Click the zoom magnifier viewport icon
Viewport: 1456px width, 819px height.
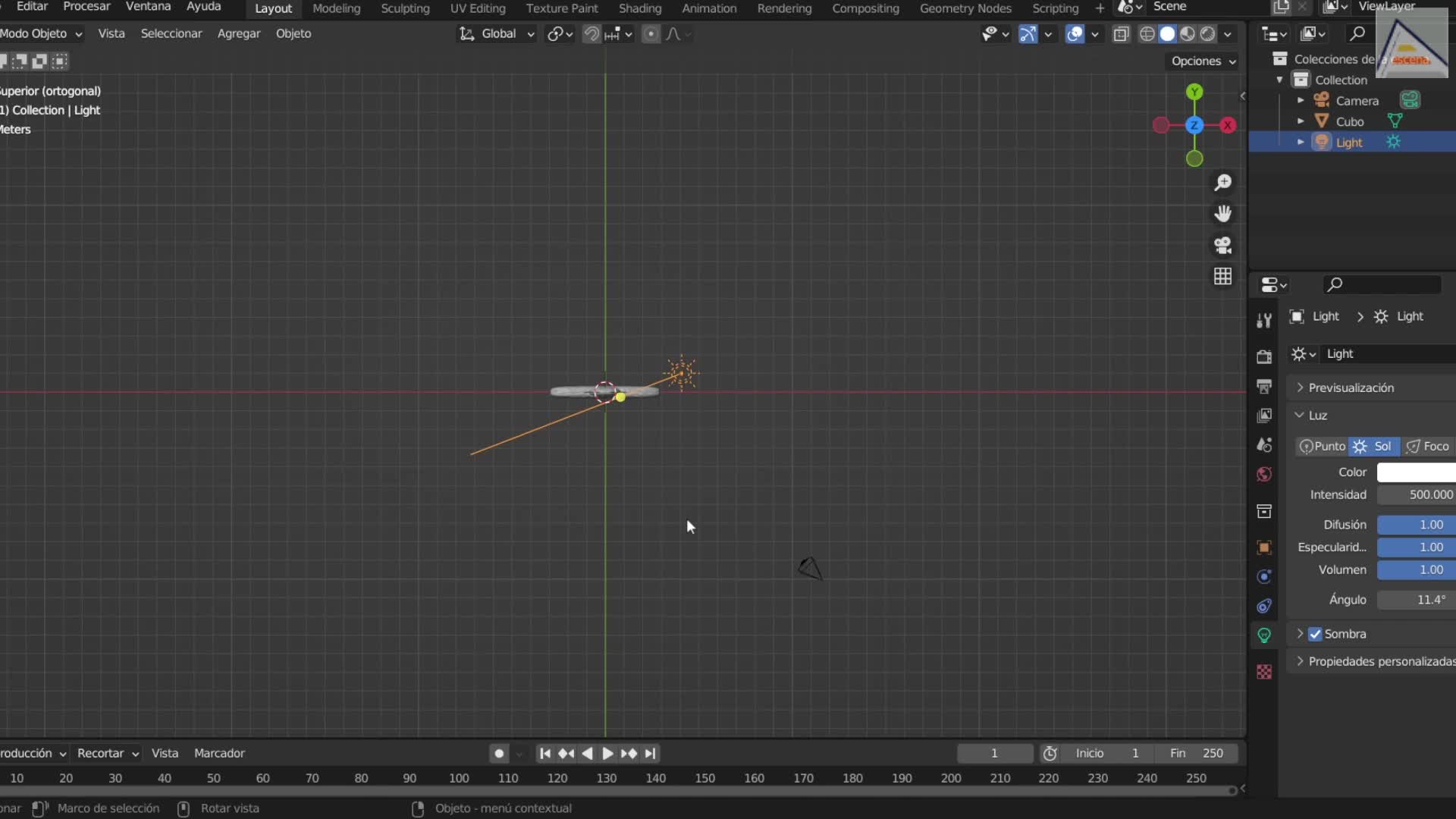tap(1222, 183)
